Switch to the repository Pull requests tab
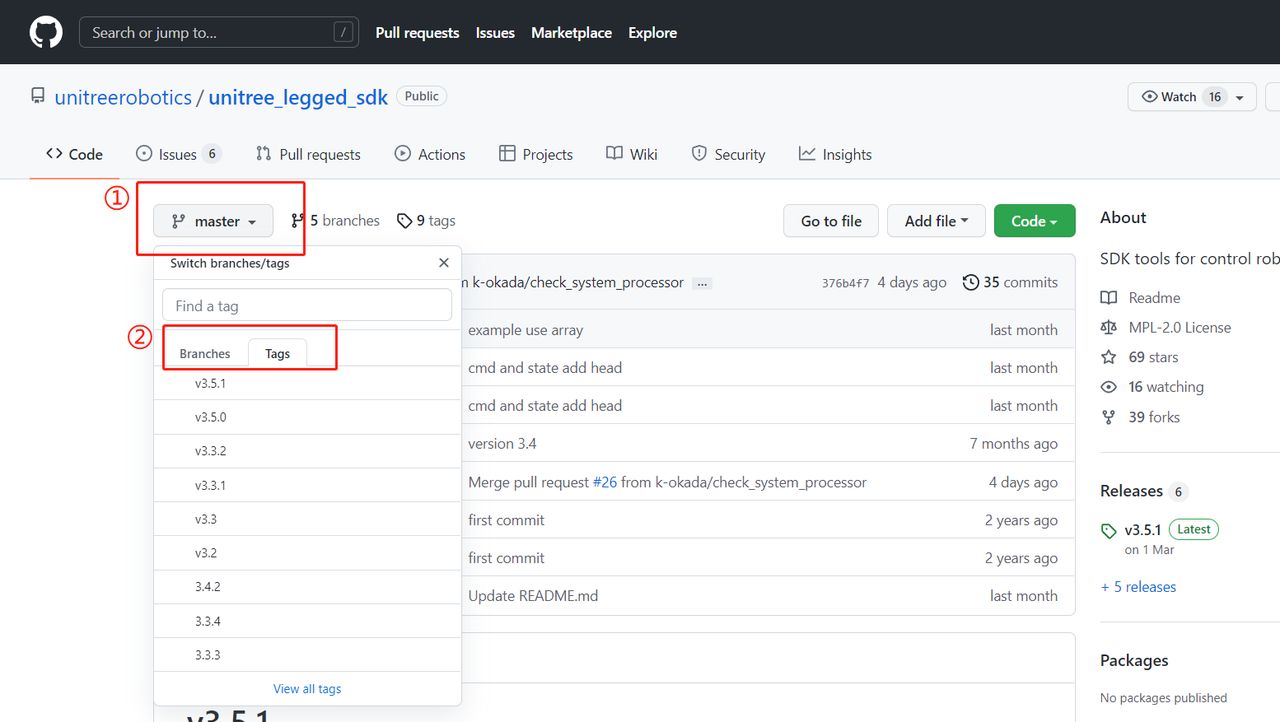1280x722 pixels. tap(308, 154)
